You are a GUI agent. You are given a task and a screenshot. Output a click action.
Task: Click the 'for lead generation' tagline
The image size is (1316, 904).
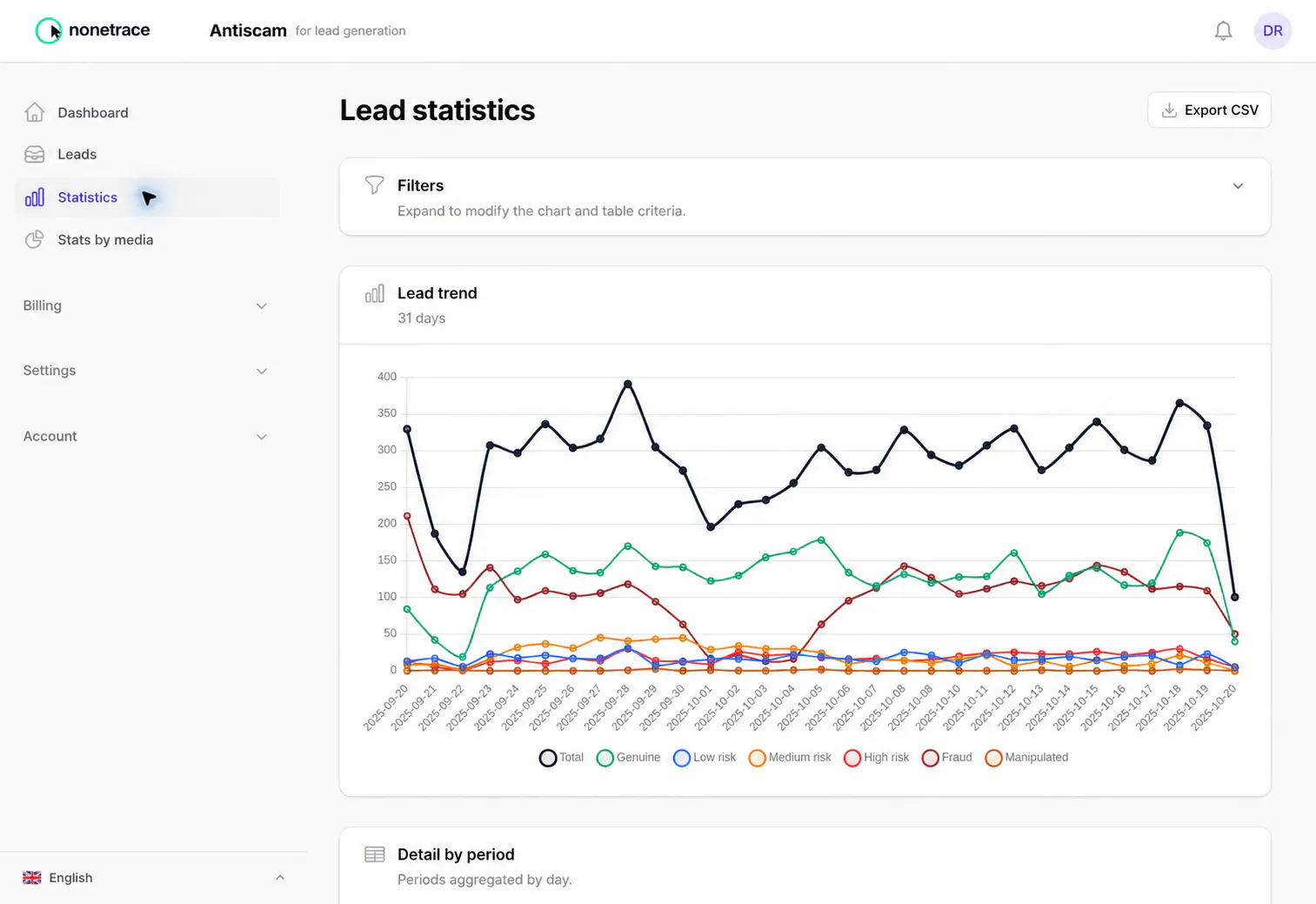click(x=351, y=31)
